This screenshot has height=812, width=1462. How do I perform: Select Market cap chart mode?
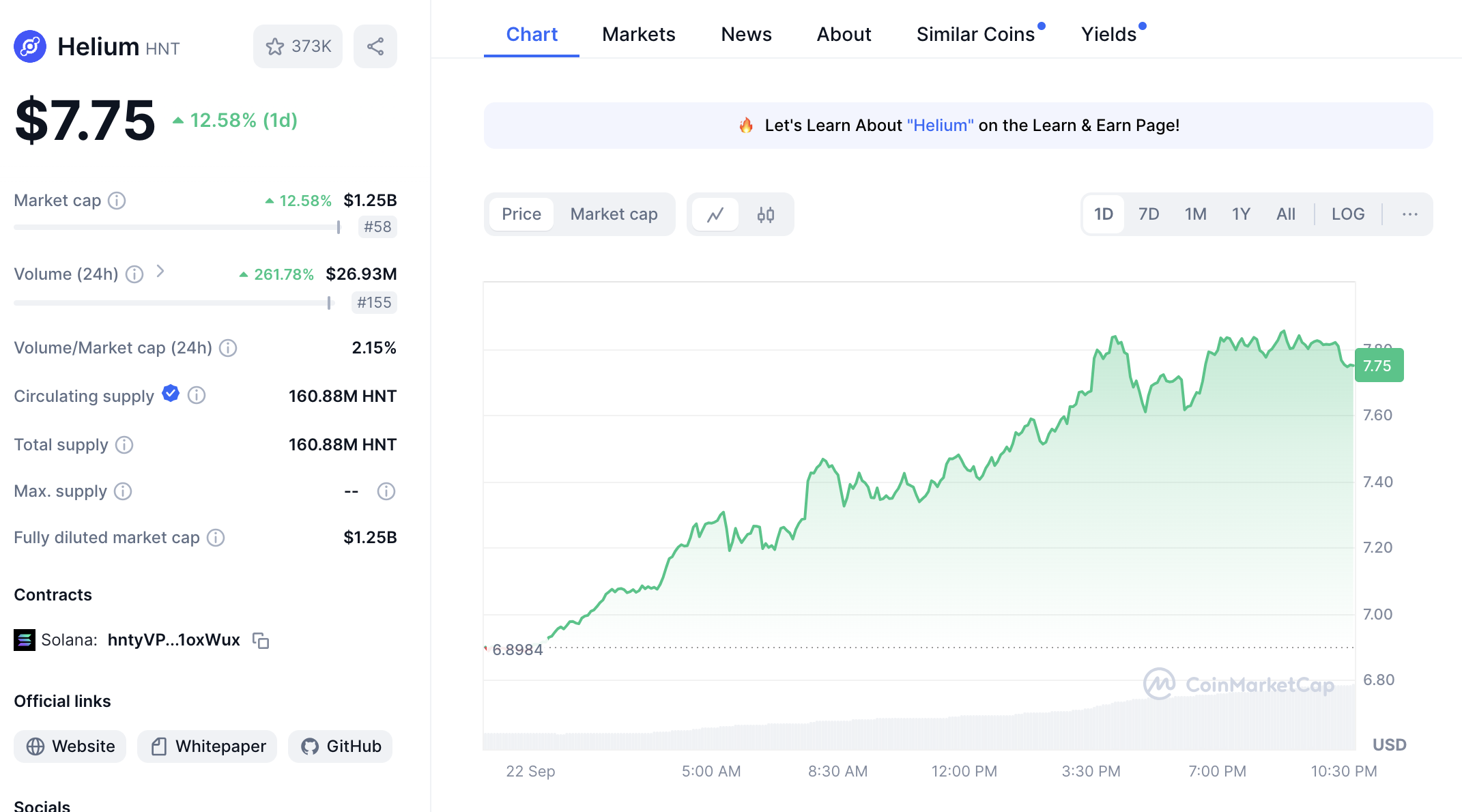[x=614, y=214]
